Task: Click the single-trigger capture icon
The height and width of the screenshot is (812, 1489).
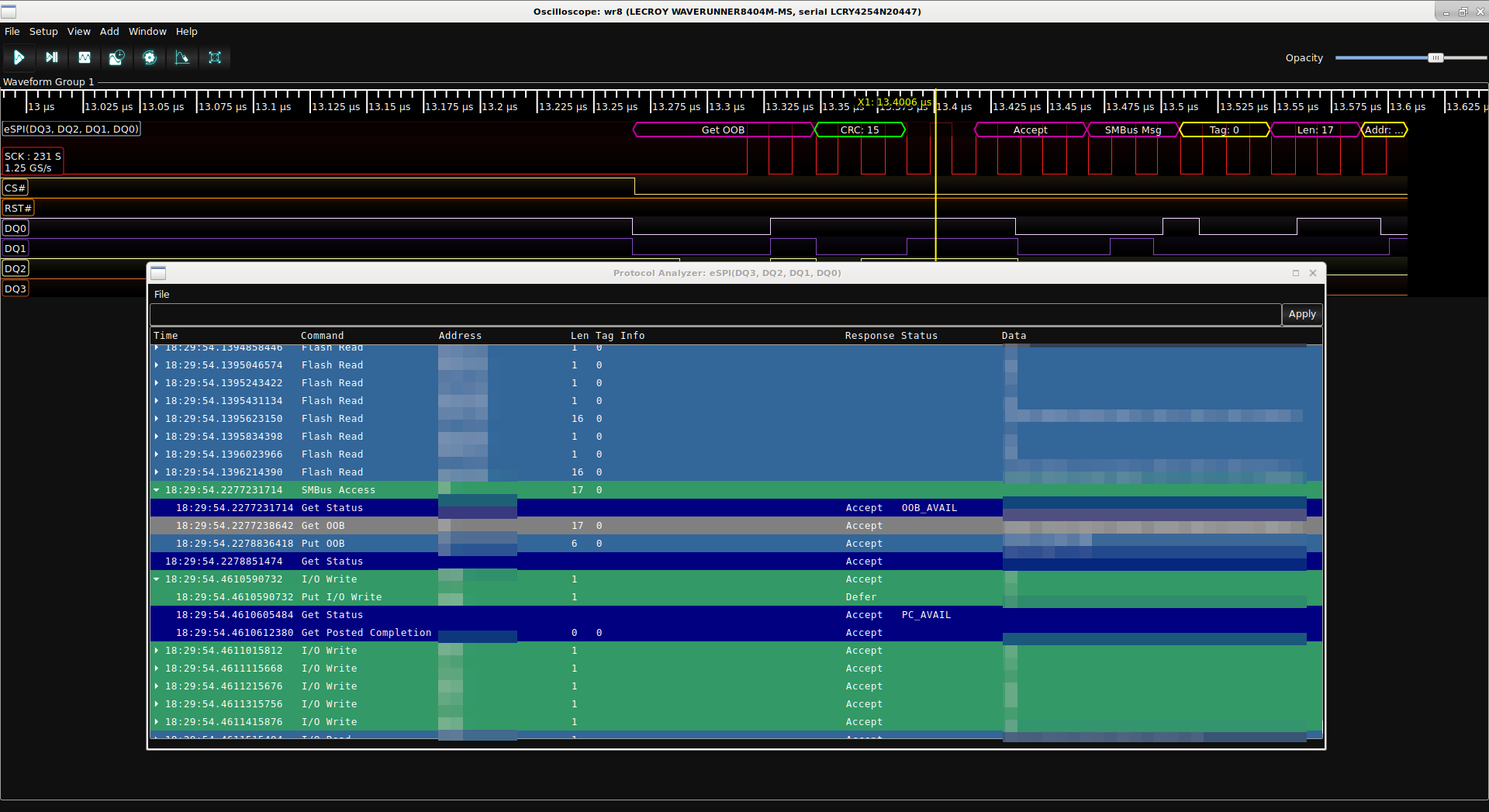Action: 51,57
